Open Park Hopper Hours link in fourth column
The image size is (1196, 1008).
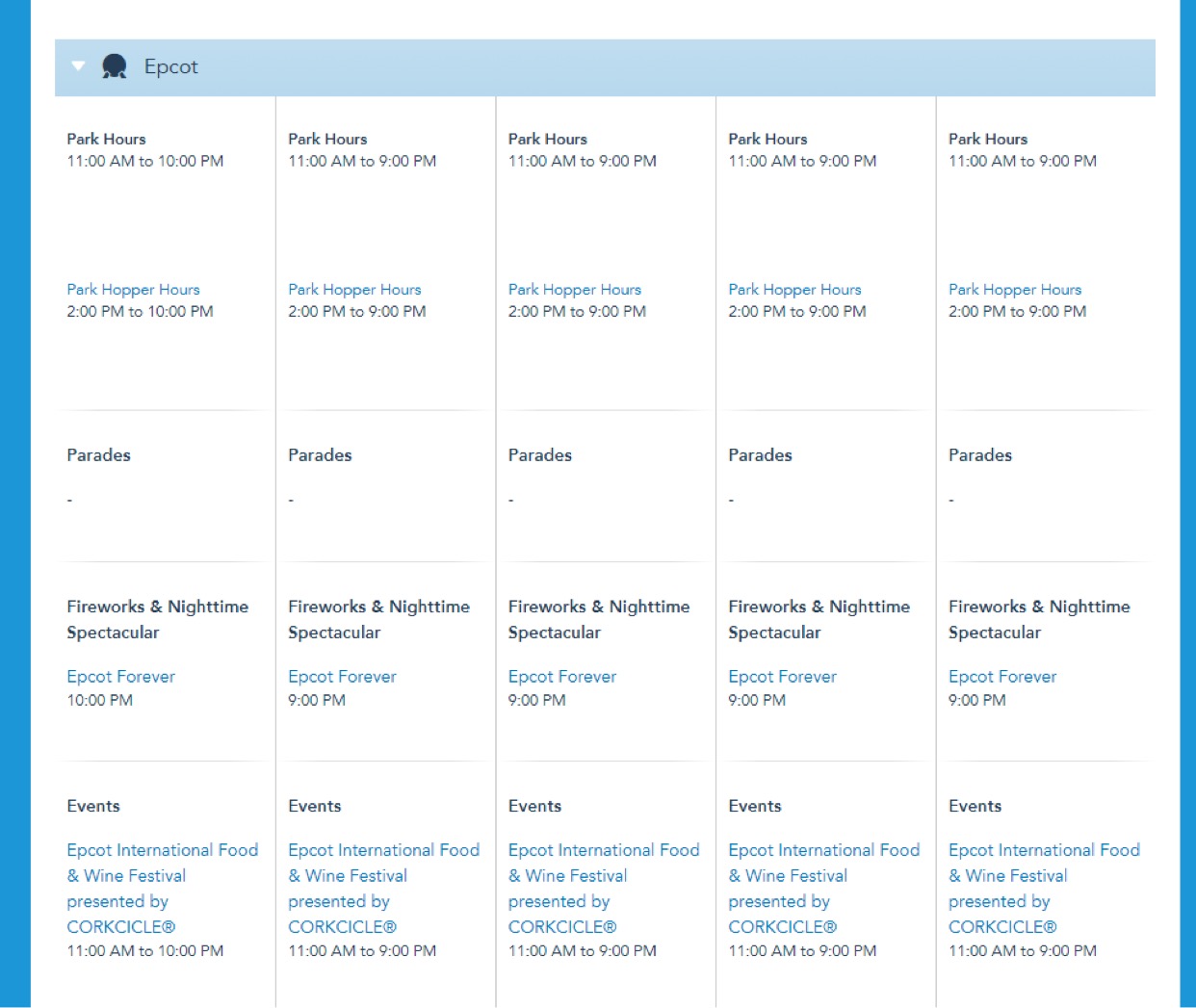794,290
